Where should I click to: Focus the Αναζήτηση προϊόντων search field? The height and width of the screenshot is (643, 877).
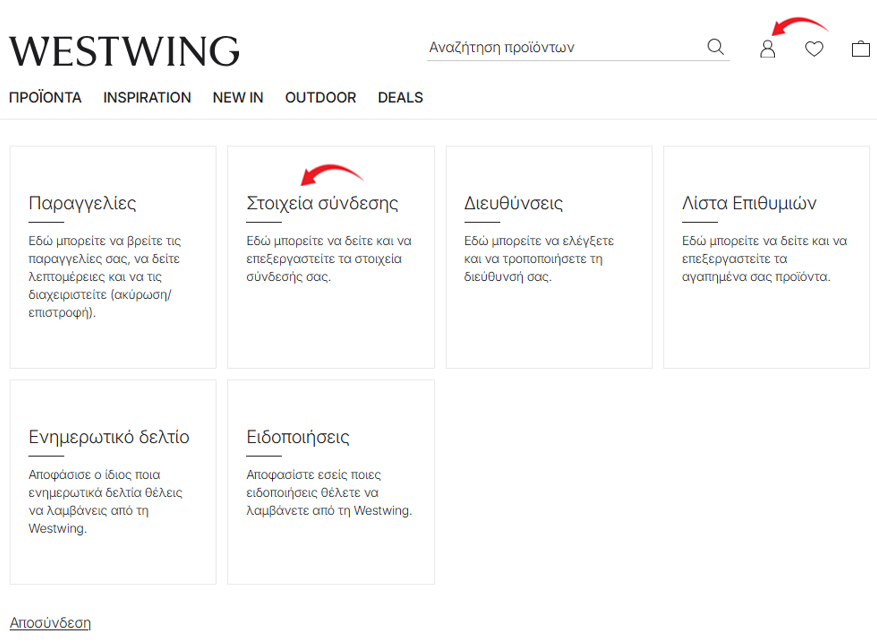[560, 47]
